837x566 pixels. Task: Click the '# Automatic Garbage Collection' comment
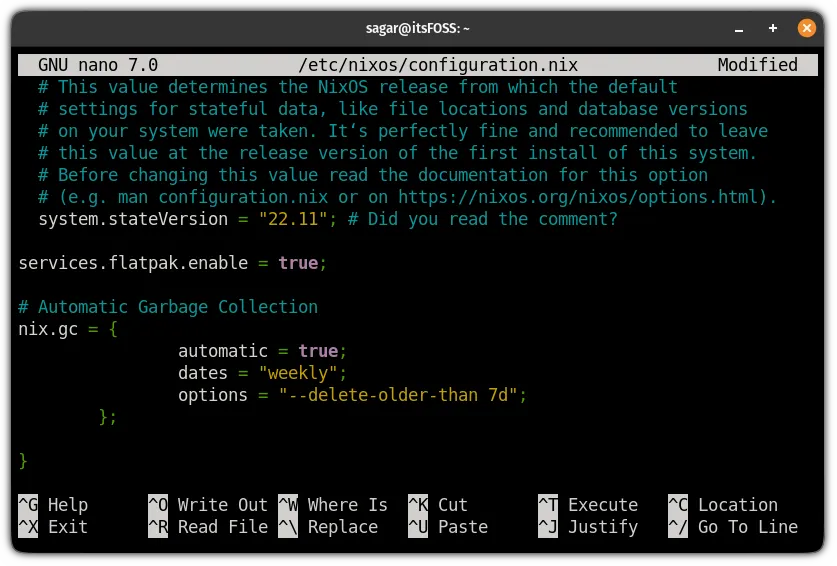point(168,307)
